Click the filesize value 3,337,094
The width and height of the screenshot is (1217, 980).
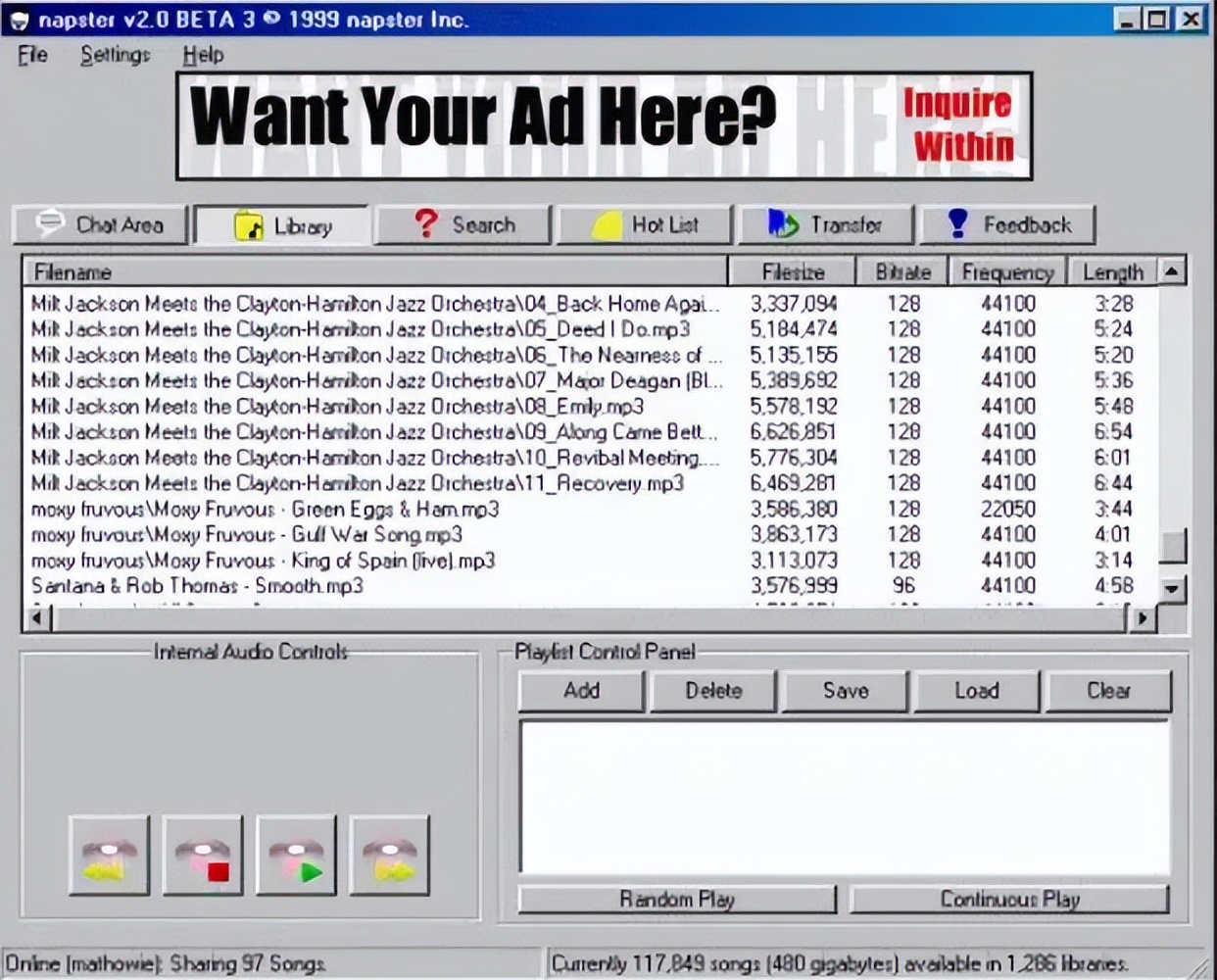[x=794, y=304]
